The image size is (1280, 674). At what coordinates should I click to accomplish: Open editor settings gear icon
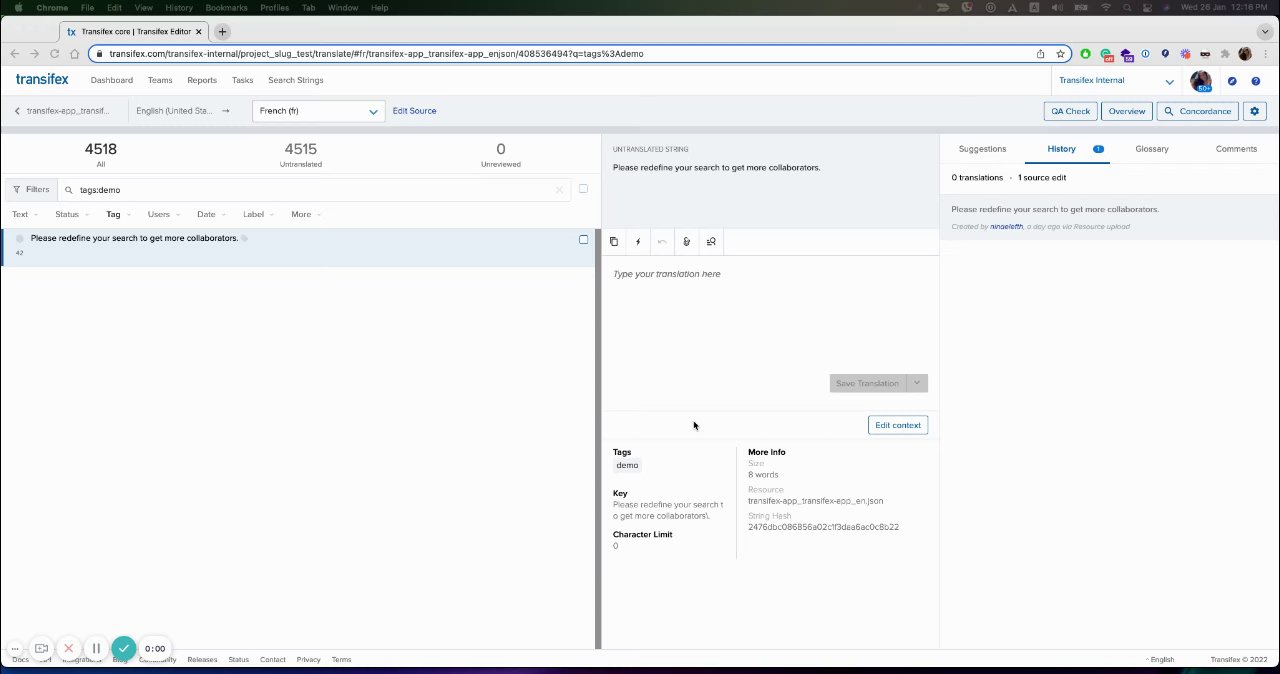pyautogui.click(x=1256, y=111)
